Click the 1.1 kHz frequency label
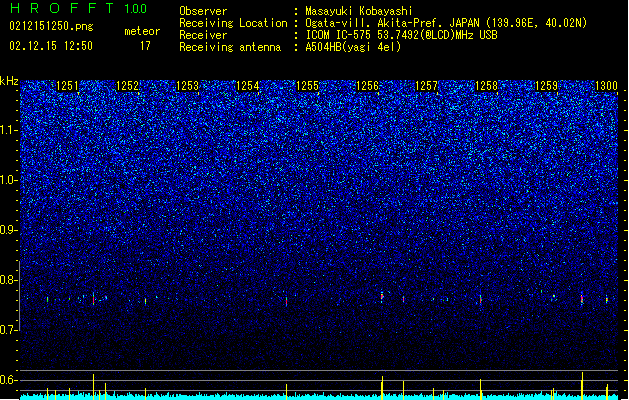This screenshot has width=629, height=400. click(9, 130)
